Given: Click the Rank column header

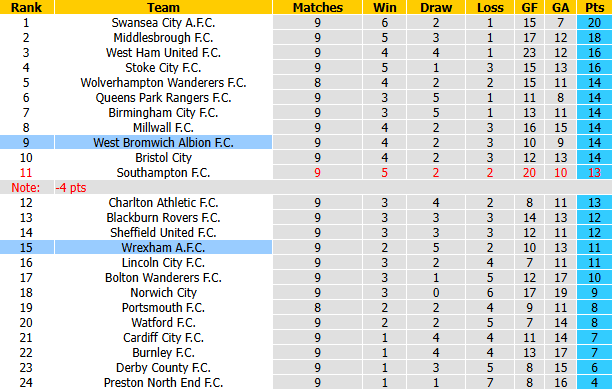Looking at the screenshot, I should point(27,7).
